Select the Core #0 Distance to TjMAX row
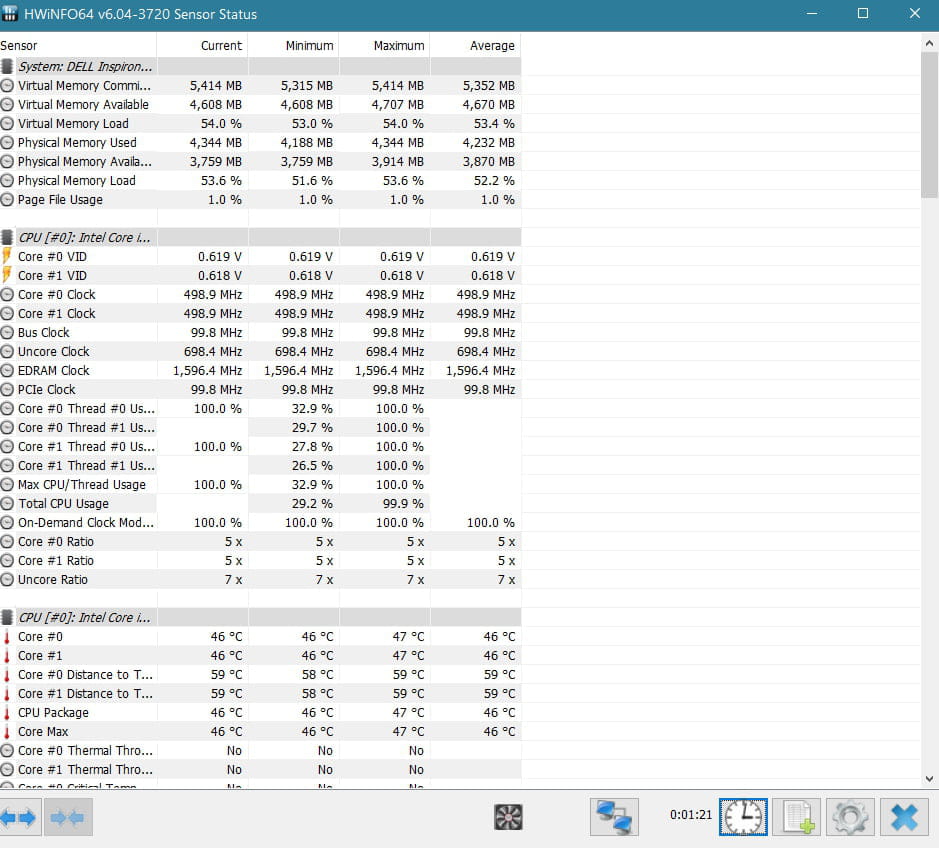 (x=261, y=675)
